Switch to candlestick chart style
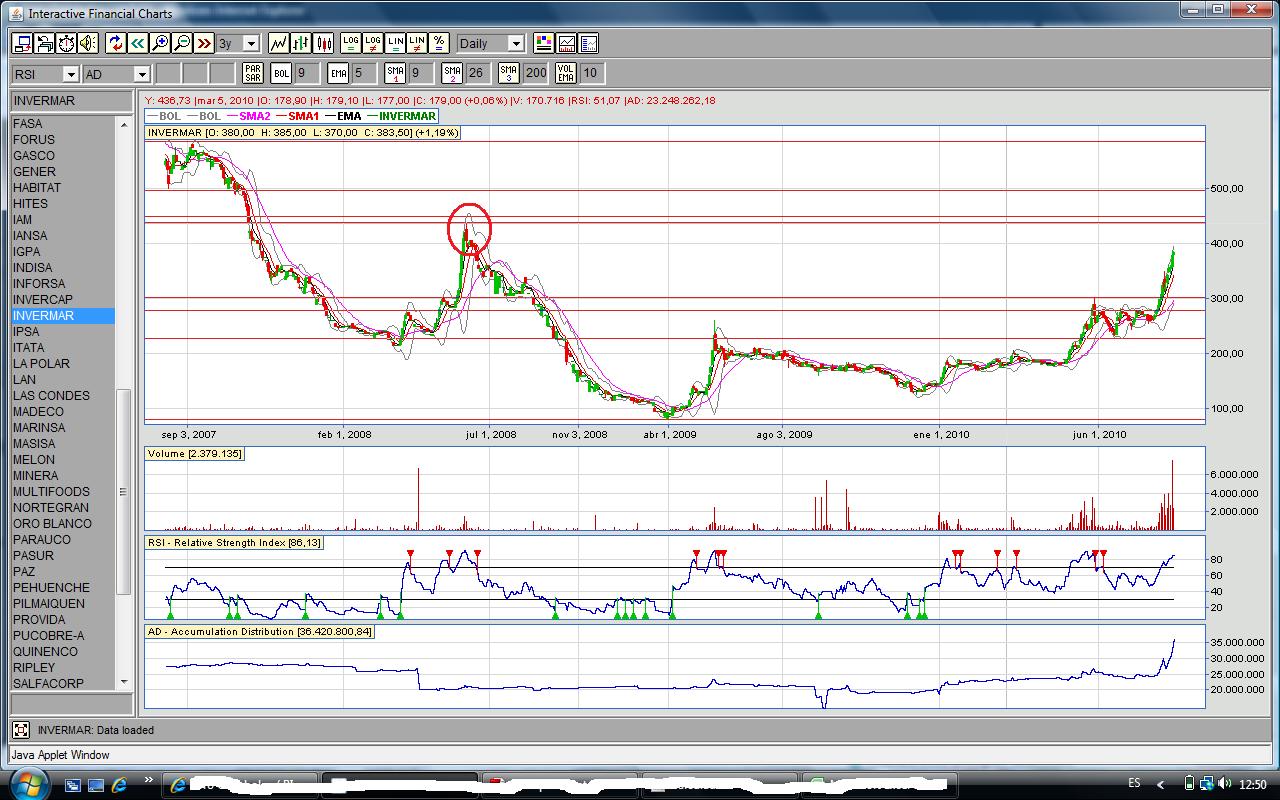1280x800 pixels. point(324,43)
